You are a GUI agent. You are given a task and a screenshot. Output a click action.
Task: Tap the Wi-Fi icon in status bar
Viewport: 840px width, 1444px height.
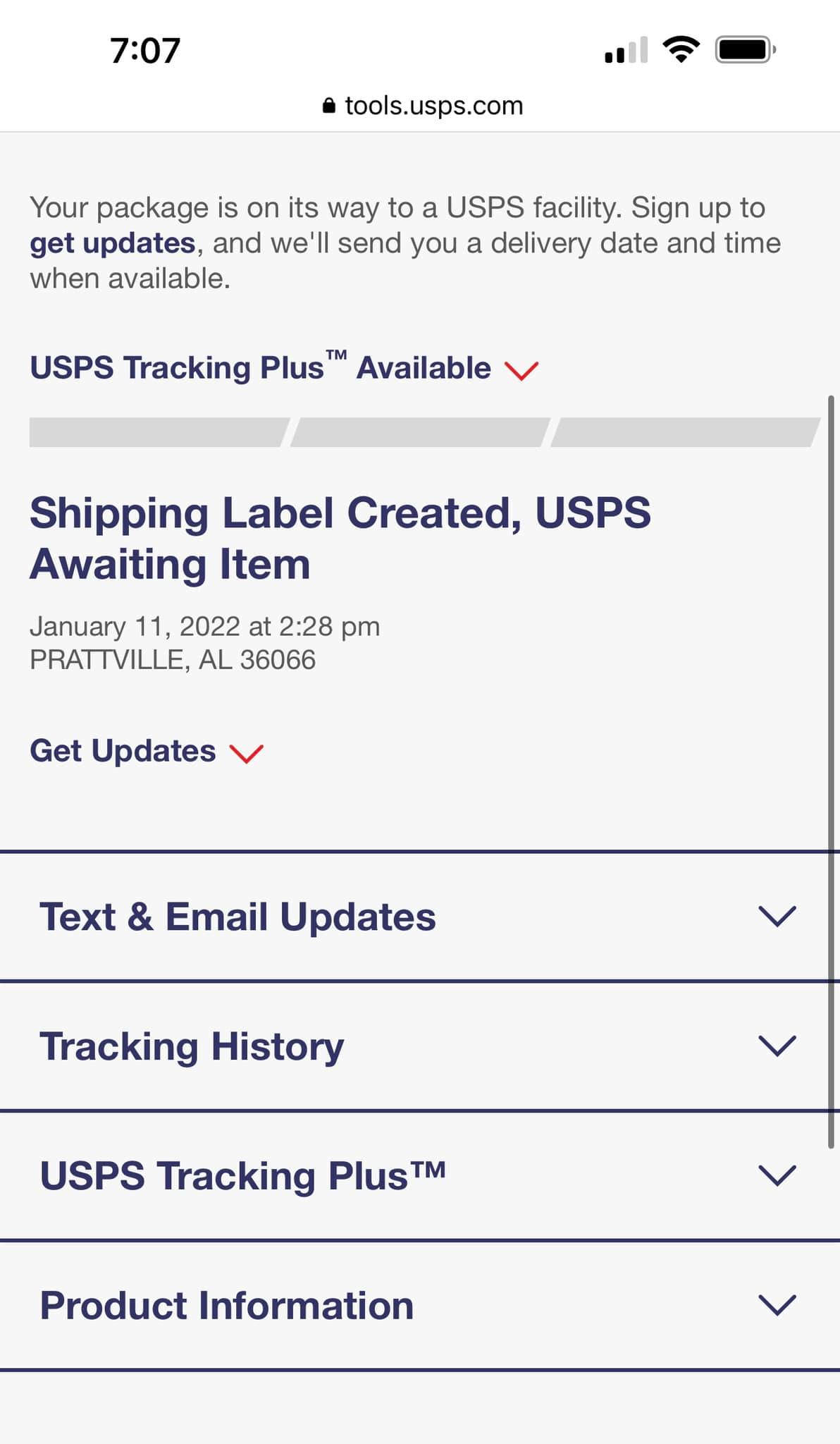click(x=681, y=50)
